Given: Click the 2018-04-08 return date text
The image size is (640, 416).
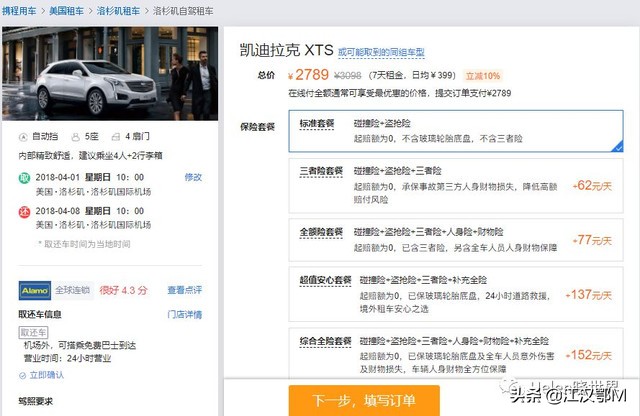Looking at the screenshot, I should tap(58, 211).
